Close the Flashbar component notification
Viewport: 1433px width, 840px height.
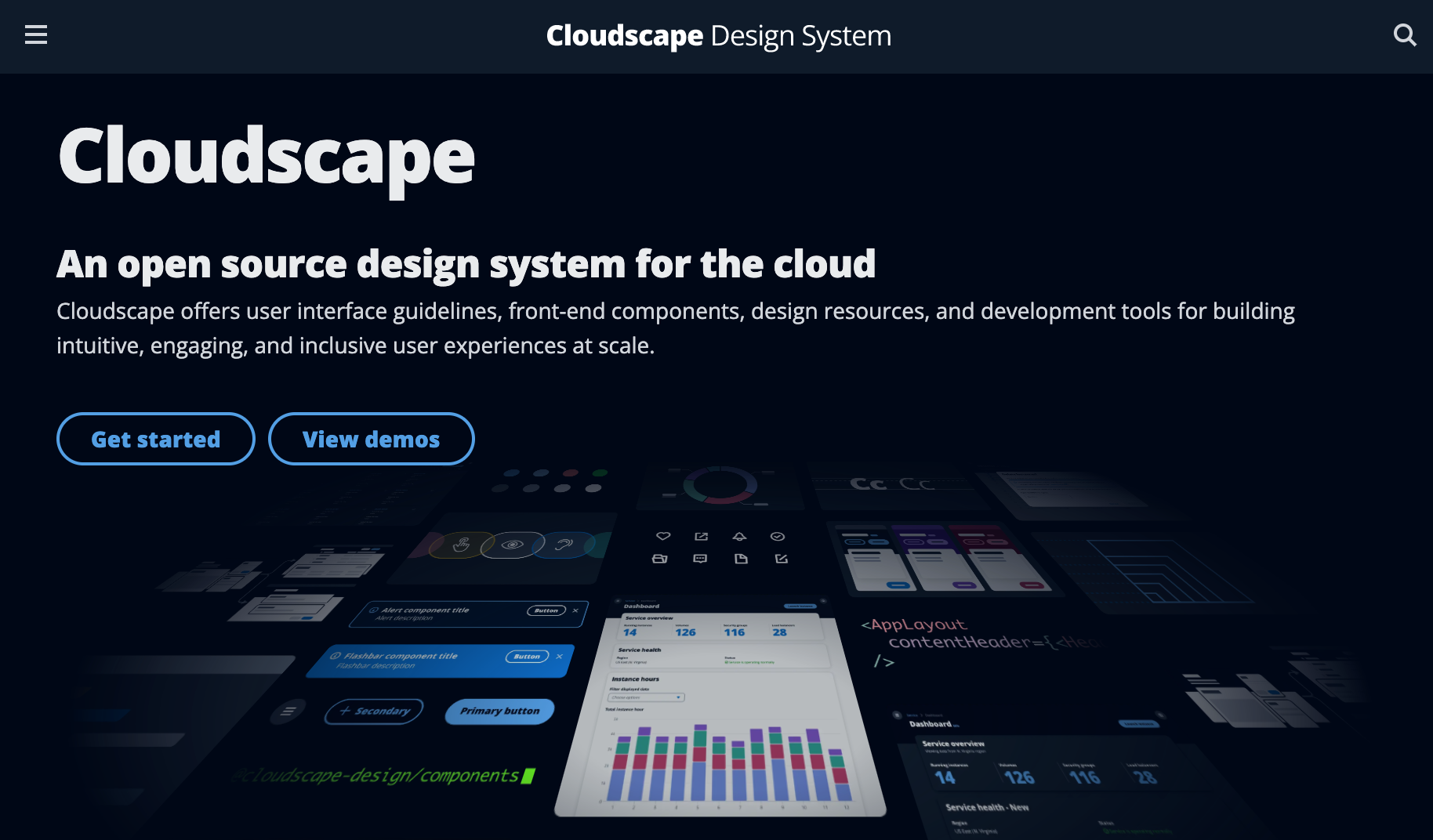point(559,656)
